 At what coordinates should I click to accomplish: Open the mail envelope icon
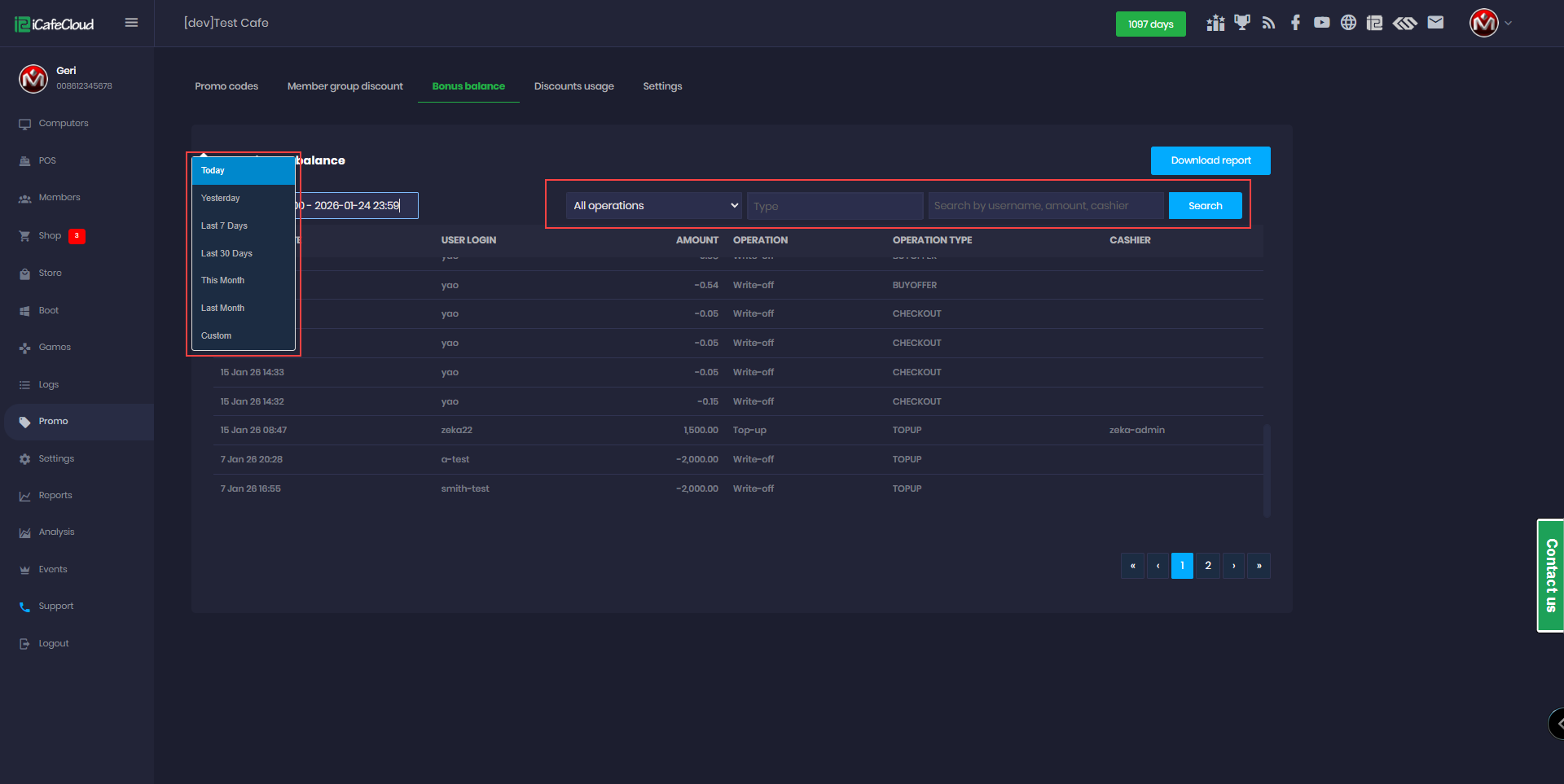pyautogui.click(x=1435, y=23)
